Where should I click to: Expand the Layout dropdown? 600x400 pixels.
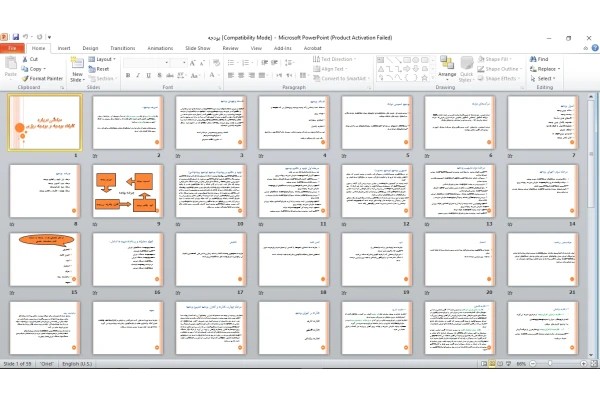(102, 59)
